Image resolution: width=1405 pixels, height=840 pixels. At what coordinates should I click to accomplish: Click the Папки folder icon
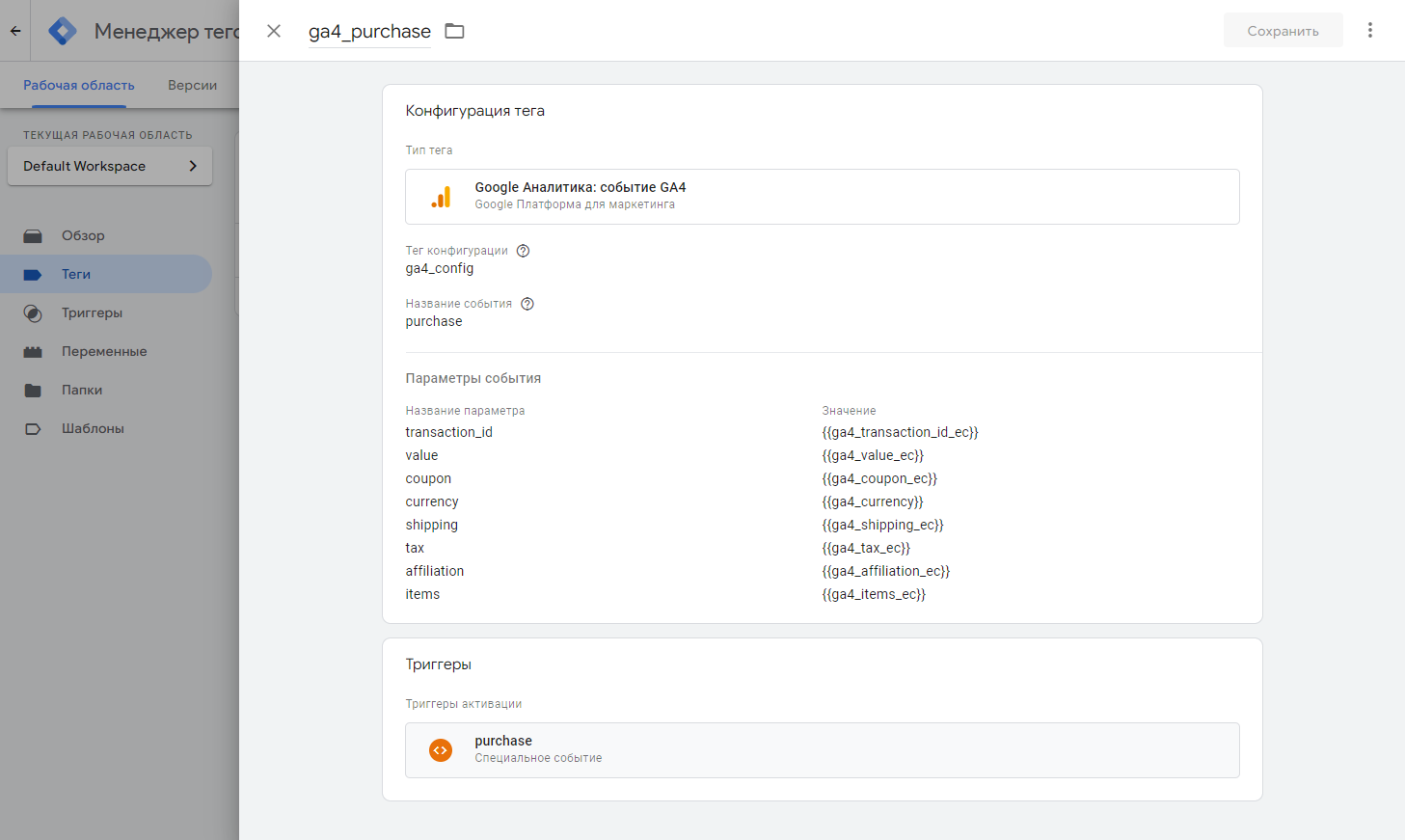(x=33, y=391)
